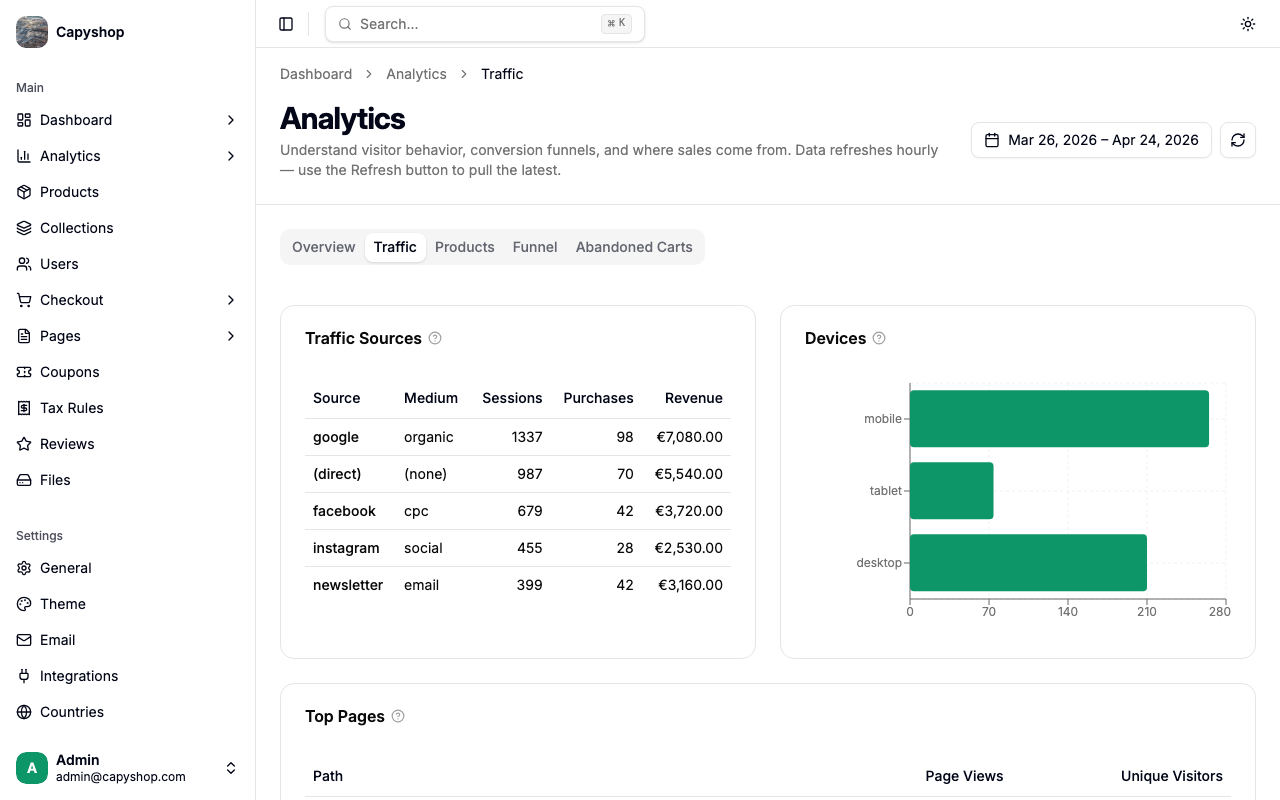Expand the Pages submenu chevron
The width and height of the screenshot is (1280, 800).
coord(231,336)
